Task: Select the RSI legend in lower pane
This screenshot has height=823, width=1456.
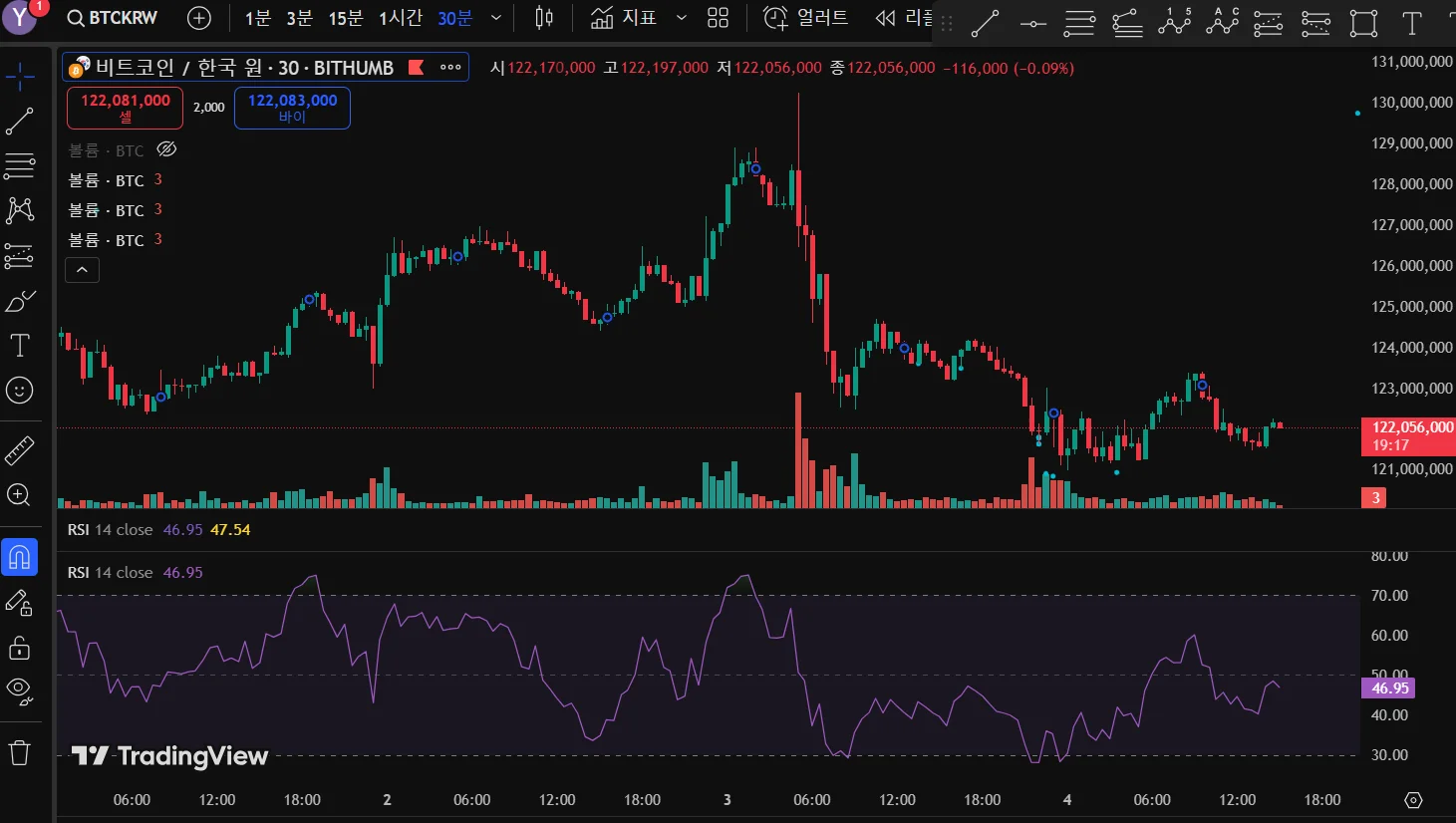Action: [136, 573]
